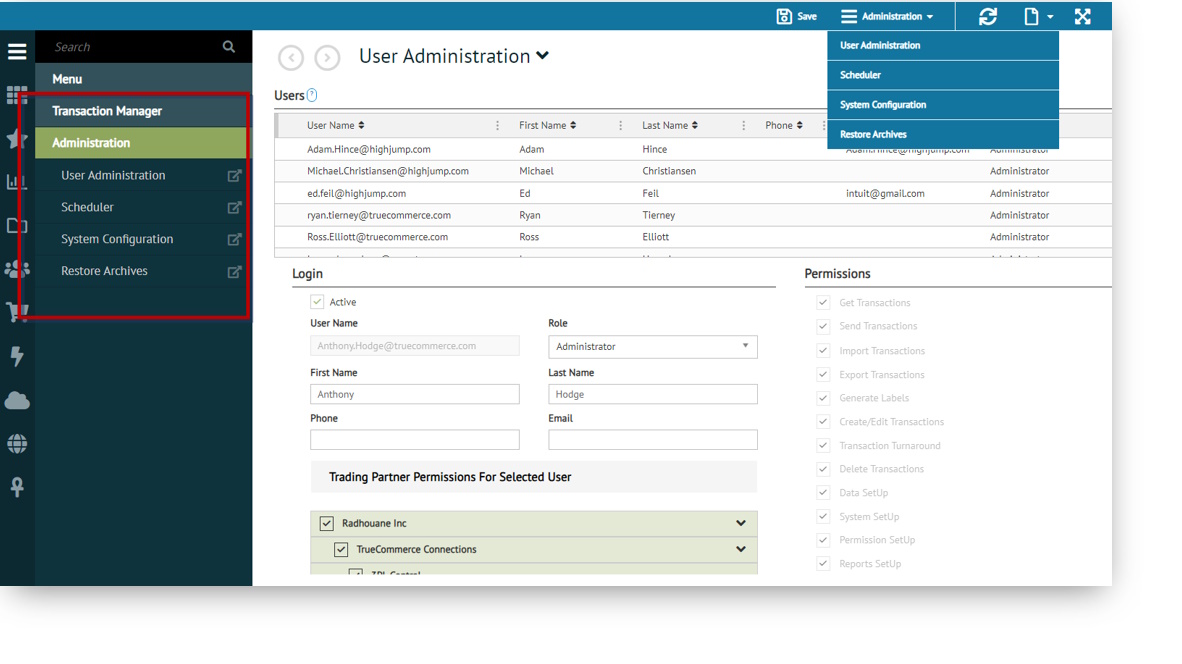Open Scheduler in new window via sidebar icon
The height and width of the screenshot is (664, 1182).
(234, 207)
